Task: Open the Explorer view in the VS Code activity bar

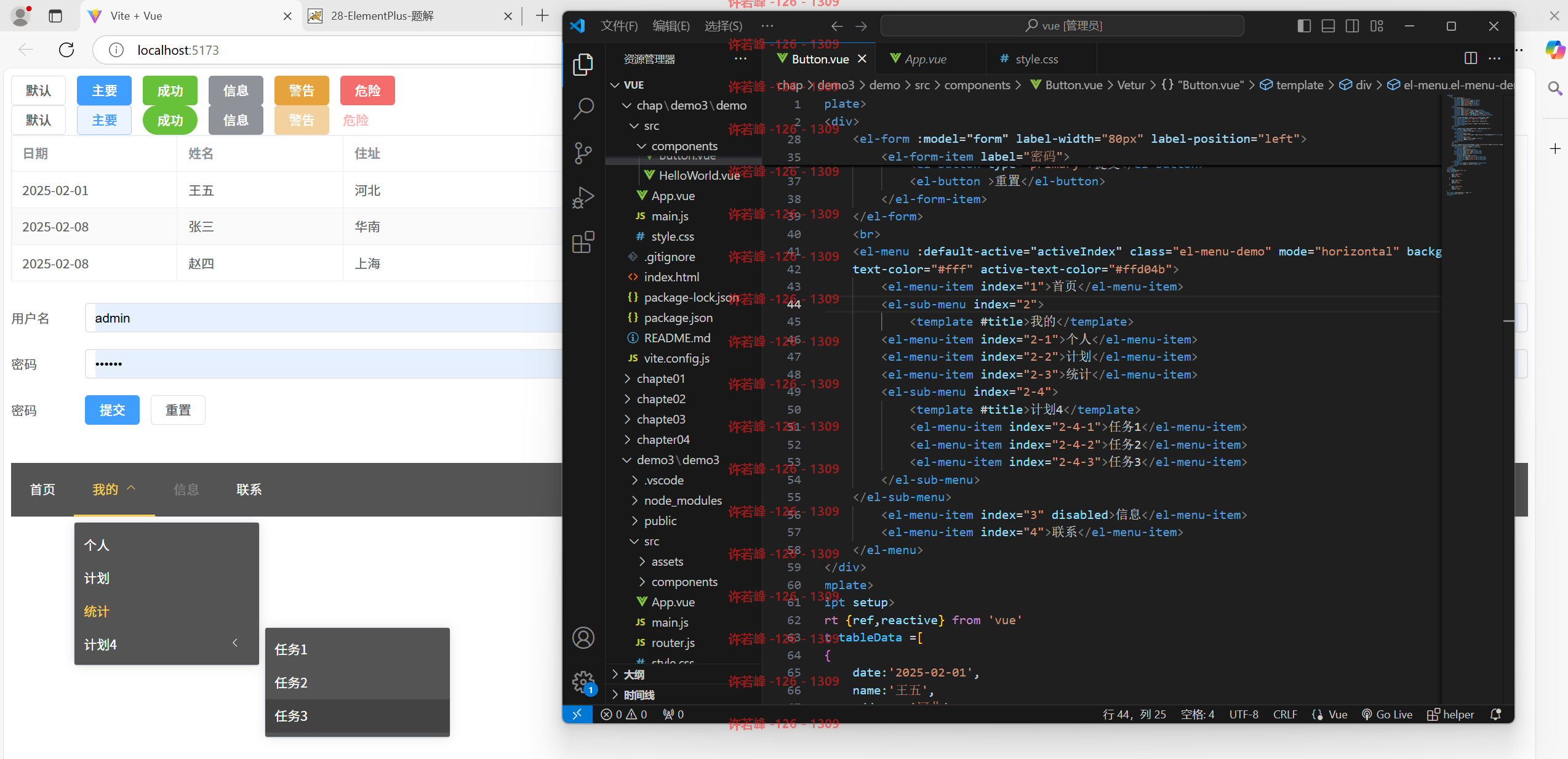Action: point(583,65)
